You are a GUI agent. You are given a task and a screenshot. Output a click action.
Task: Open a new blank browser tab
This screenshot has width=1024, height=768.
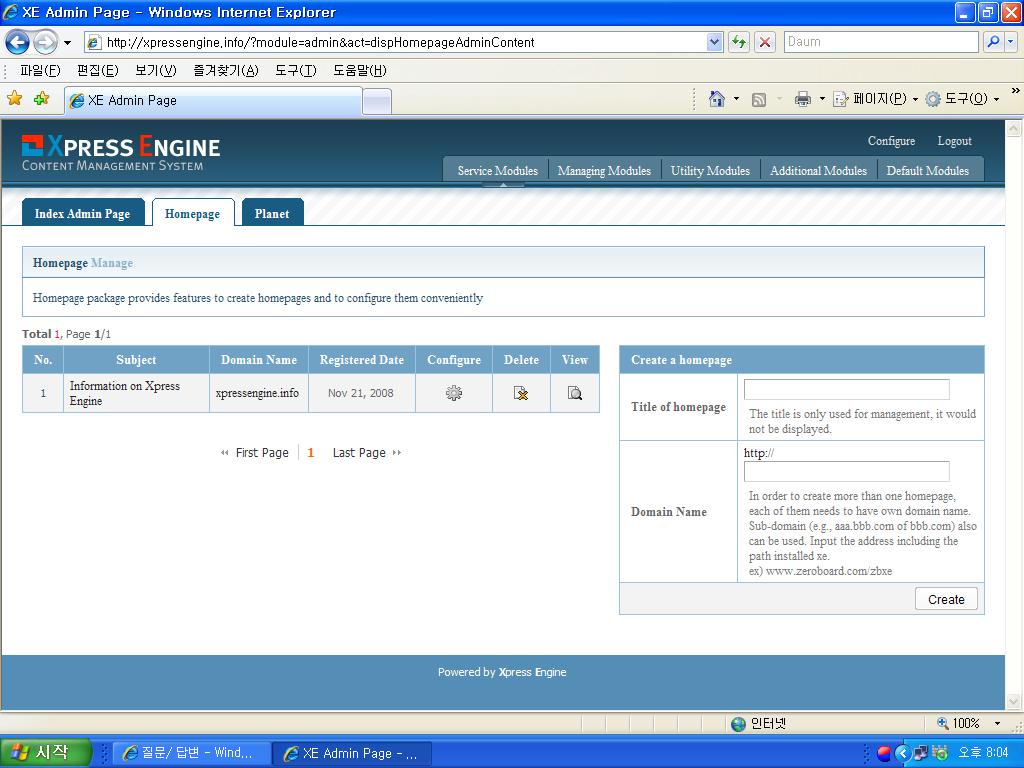tap(377, 102)
